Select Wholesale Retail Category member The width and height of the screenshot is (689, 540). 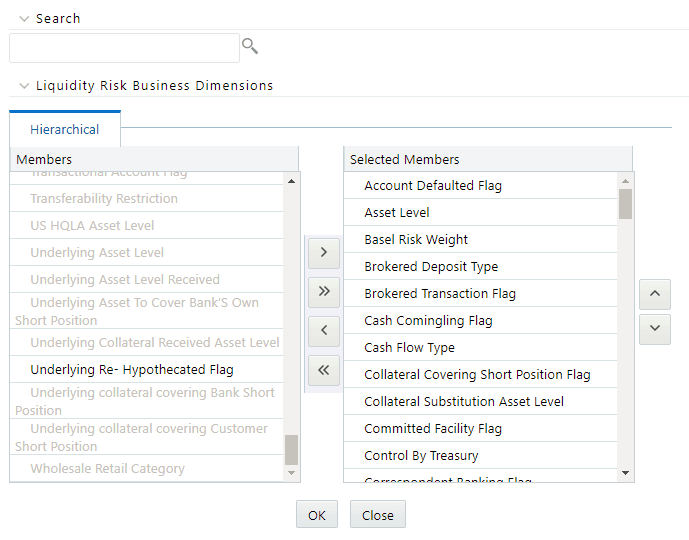(x=147, y=468)
